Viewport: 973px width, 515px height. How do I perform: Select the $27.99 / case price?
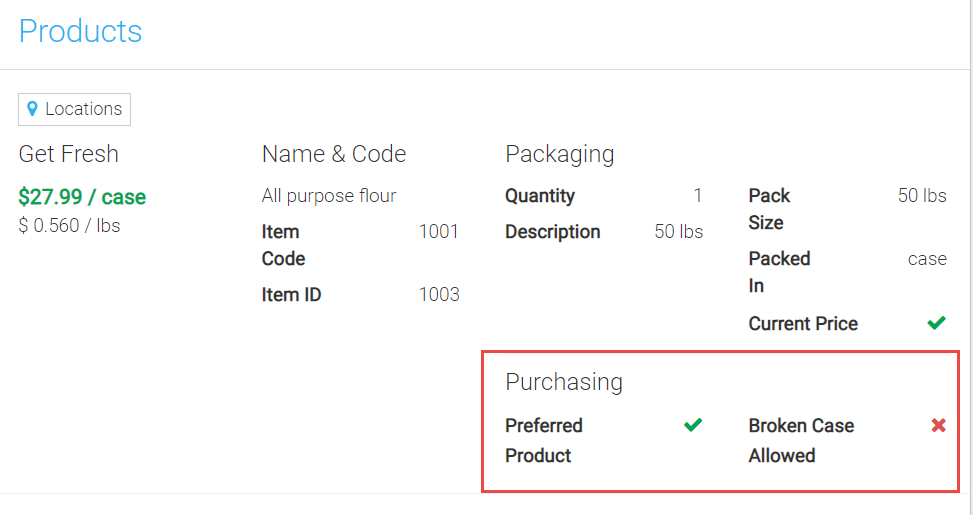(x=82, y=197)
